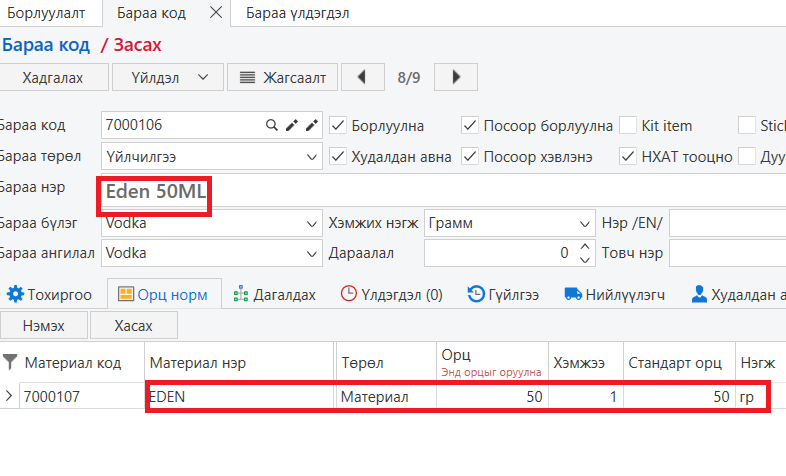The height and width of the screenshot is (476, 786).
Task: Switch to the Бараа үлдэгдэл tab
Action: coord(297,13)
